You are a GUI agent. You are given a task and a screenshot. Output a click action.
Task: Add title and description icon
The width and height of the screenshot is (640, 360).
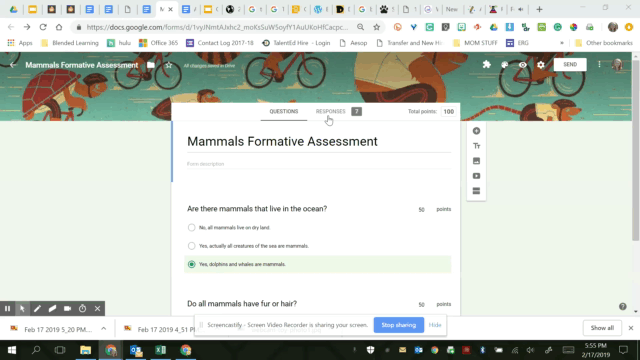pos(476,146)
